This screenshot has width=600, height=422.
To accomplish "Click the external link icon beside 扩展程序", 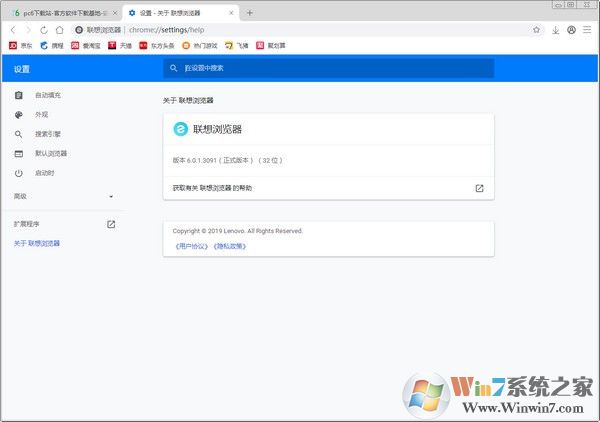I will tap(111, 224).
